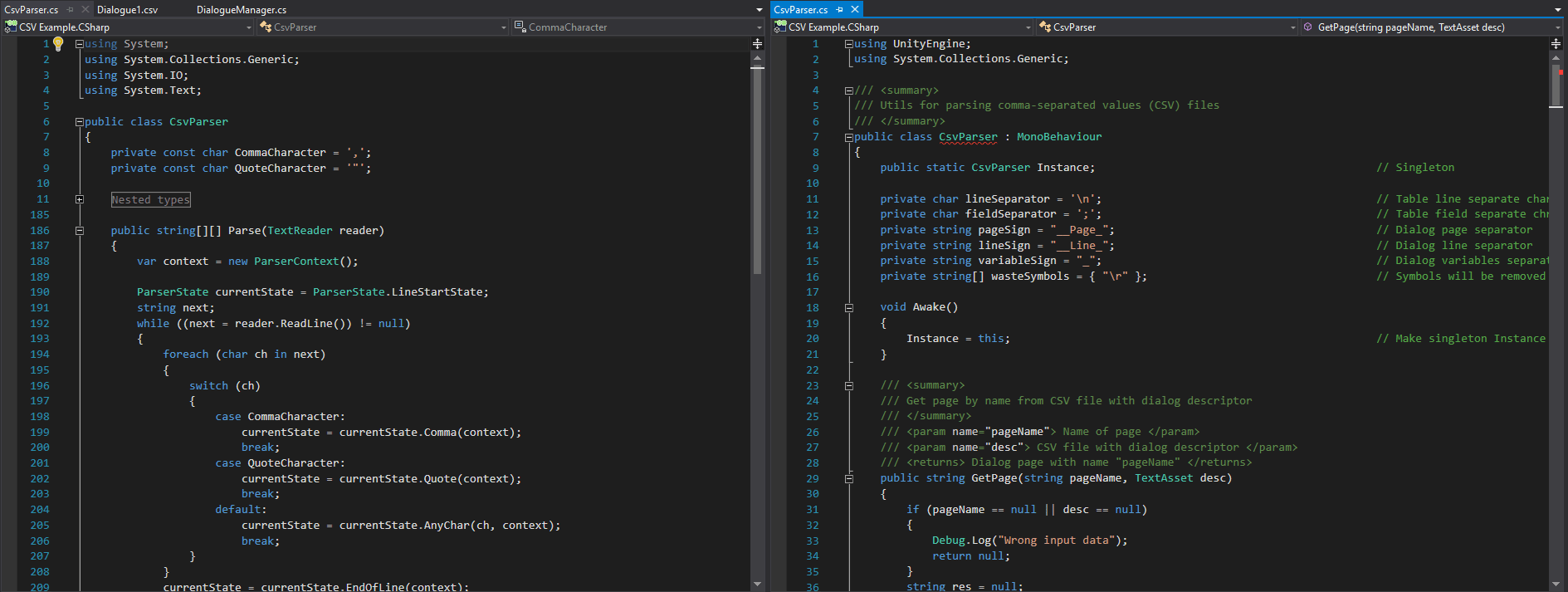The image size is (1568, 592).
Task: Expand the collapsed Nested types region
Action: point(80,199)
